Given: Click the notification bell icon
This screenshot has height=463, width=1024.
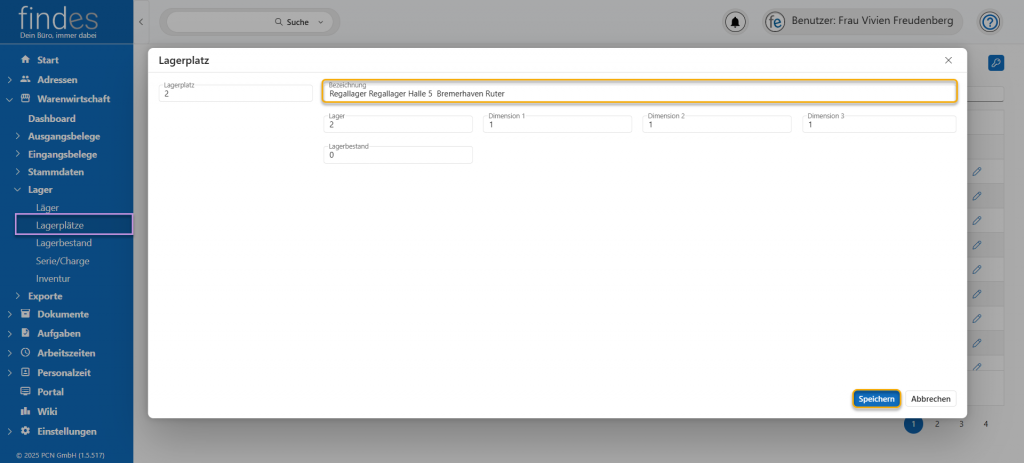Looking at the screenshot, I should (x=737, y=22).
